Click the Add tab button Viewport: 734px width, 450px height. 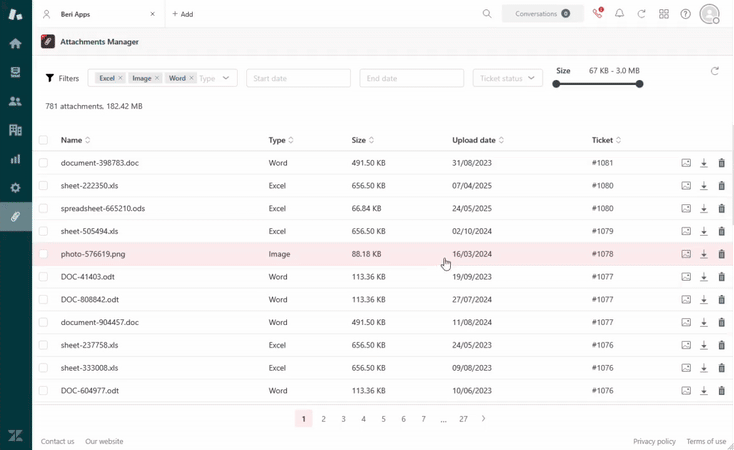[183, 14]
